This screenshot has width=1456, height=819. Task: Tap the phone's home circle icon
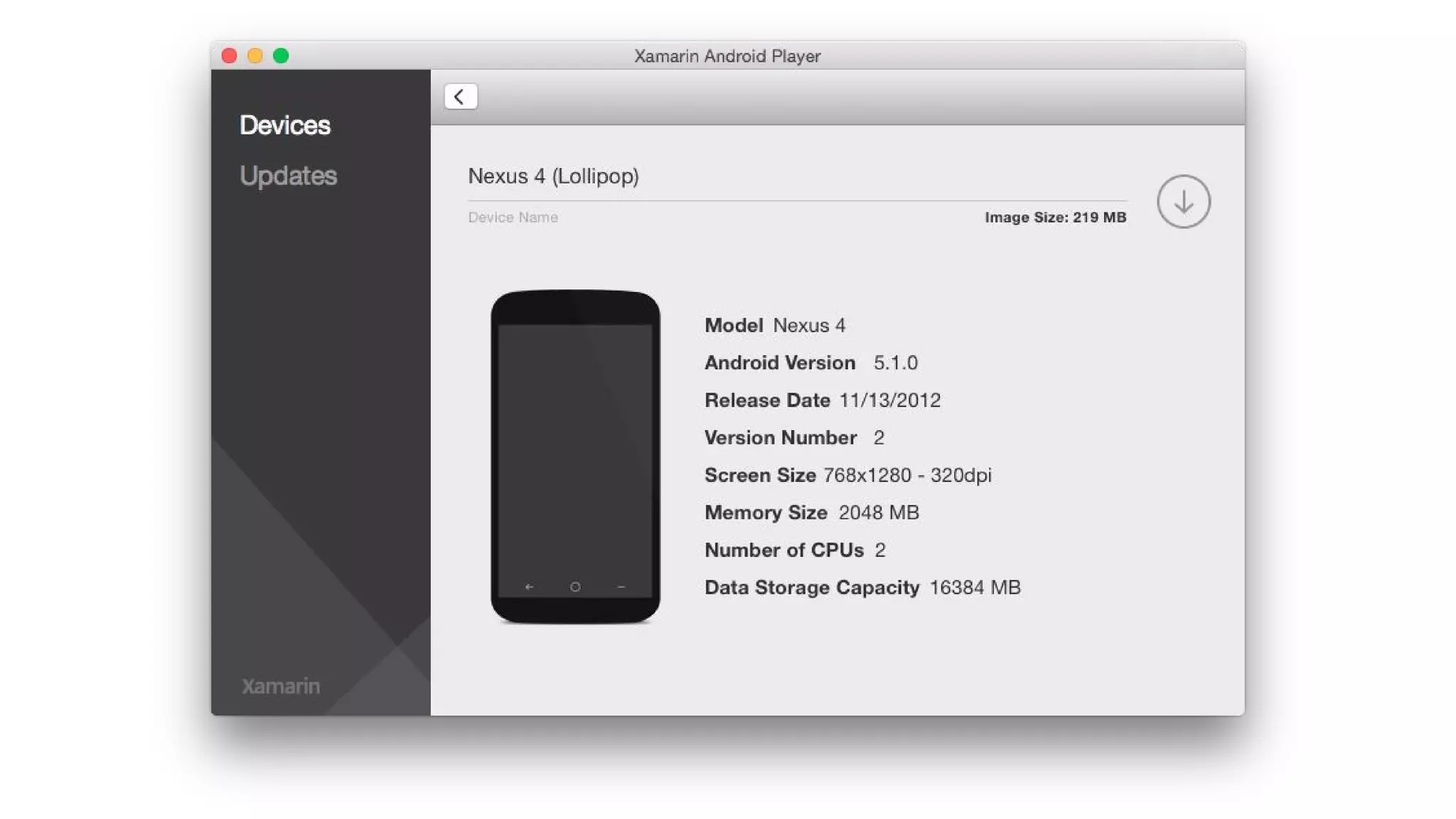point(575,587)
